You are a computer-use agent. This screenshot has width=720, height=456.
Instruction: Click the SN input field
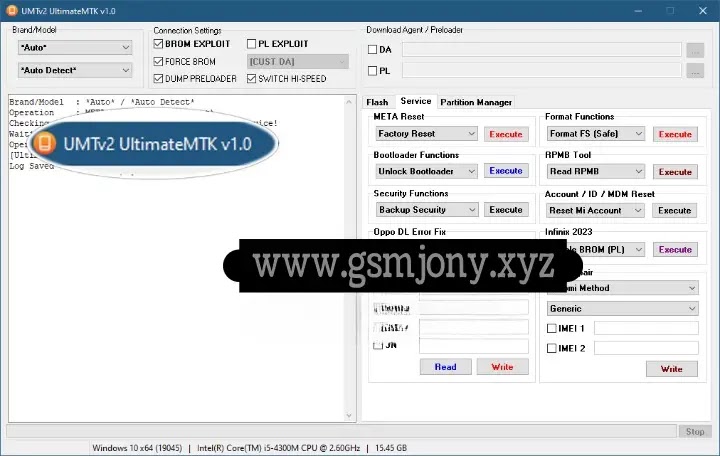click(x=473, y=346)
